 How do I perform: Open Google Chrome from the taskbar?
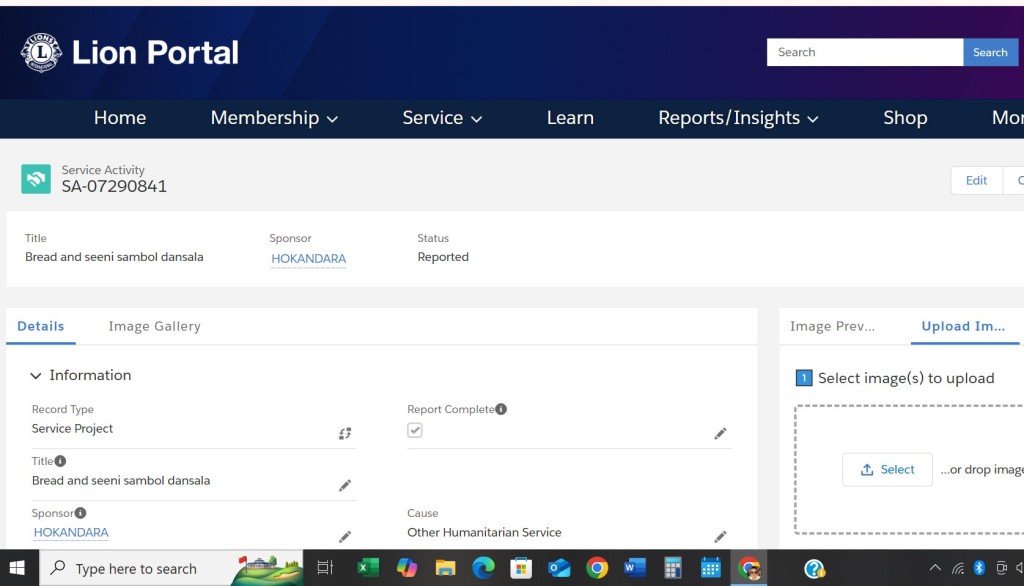[x=597, y=568]
